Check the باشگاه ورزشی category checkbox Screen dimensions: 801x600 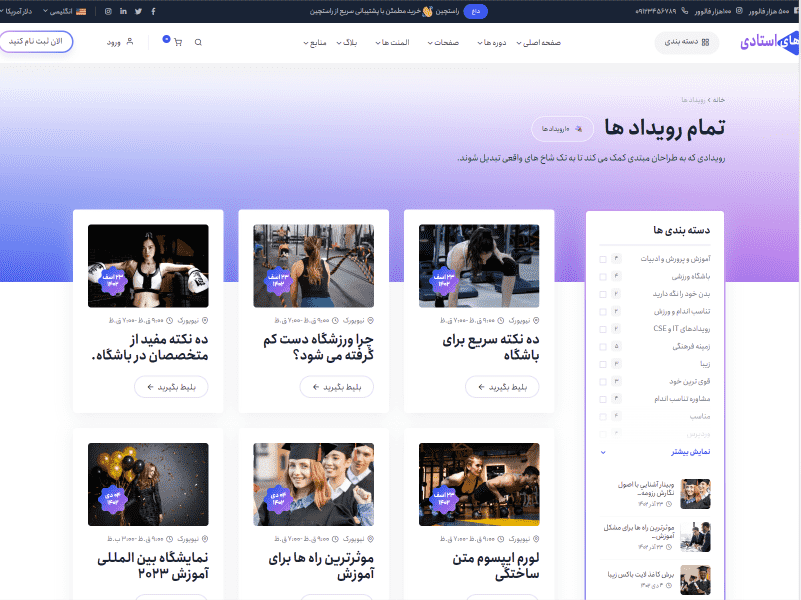(x=602, y=278)
